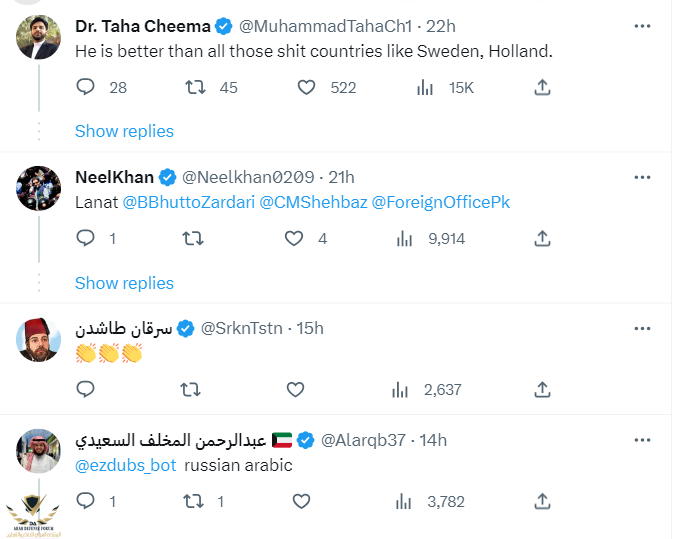View analytics on NeelKhan's tweet
Viewport: 685px width, 539px height.
coord(405,239)
